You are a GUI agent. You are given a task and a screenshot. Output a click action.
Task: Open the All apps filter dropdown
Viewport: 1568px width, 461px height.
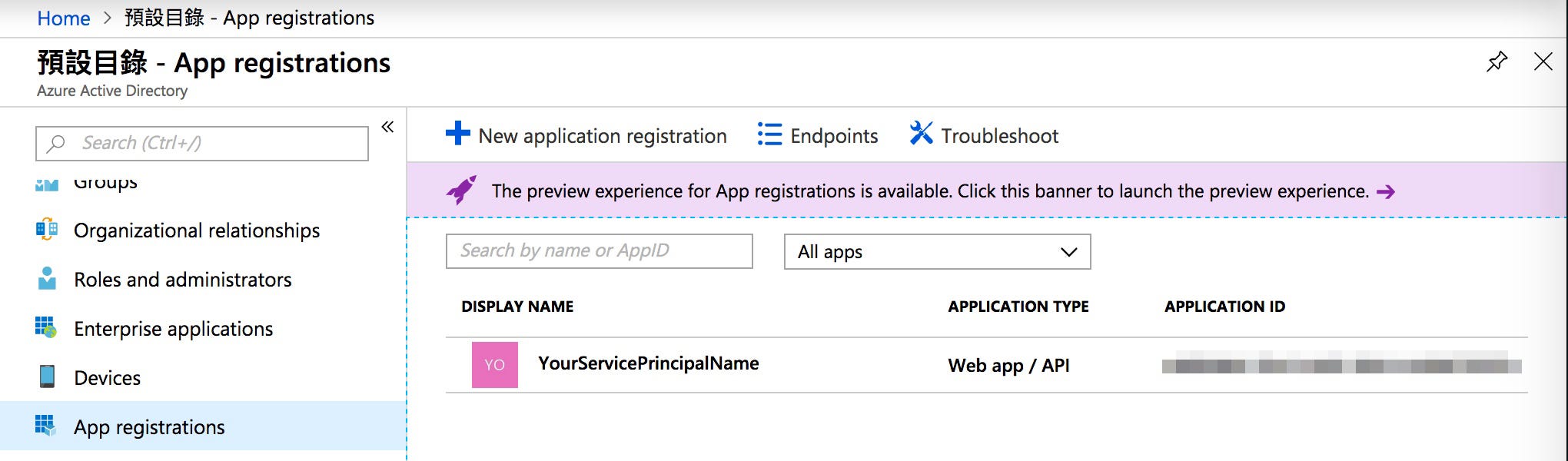coord(937,252)
